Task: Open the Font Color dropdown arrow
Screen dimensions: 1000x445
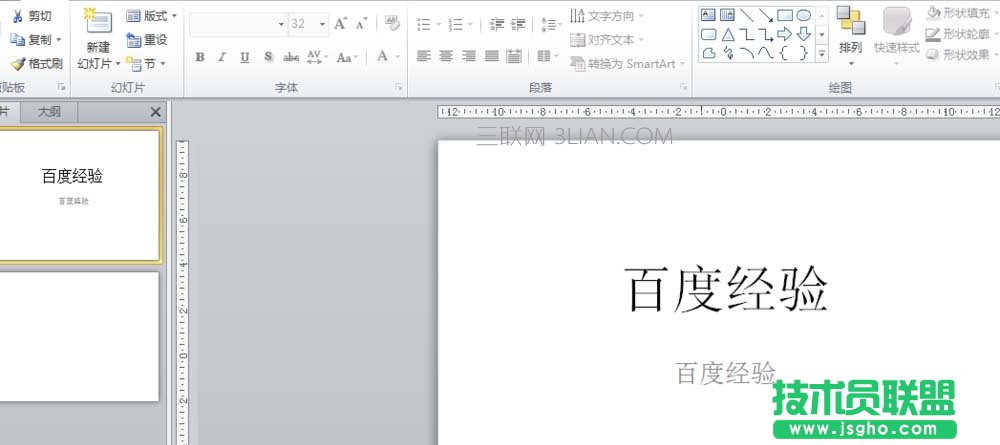Action: coord(397,57)
